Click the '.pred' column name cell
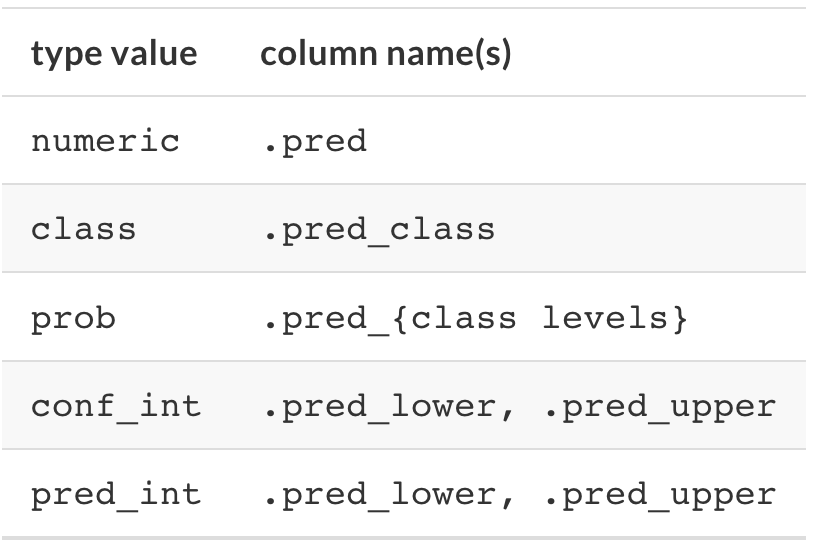The height and width of the screenshot is (550, 820). coord(315,141)
